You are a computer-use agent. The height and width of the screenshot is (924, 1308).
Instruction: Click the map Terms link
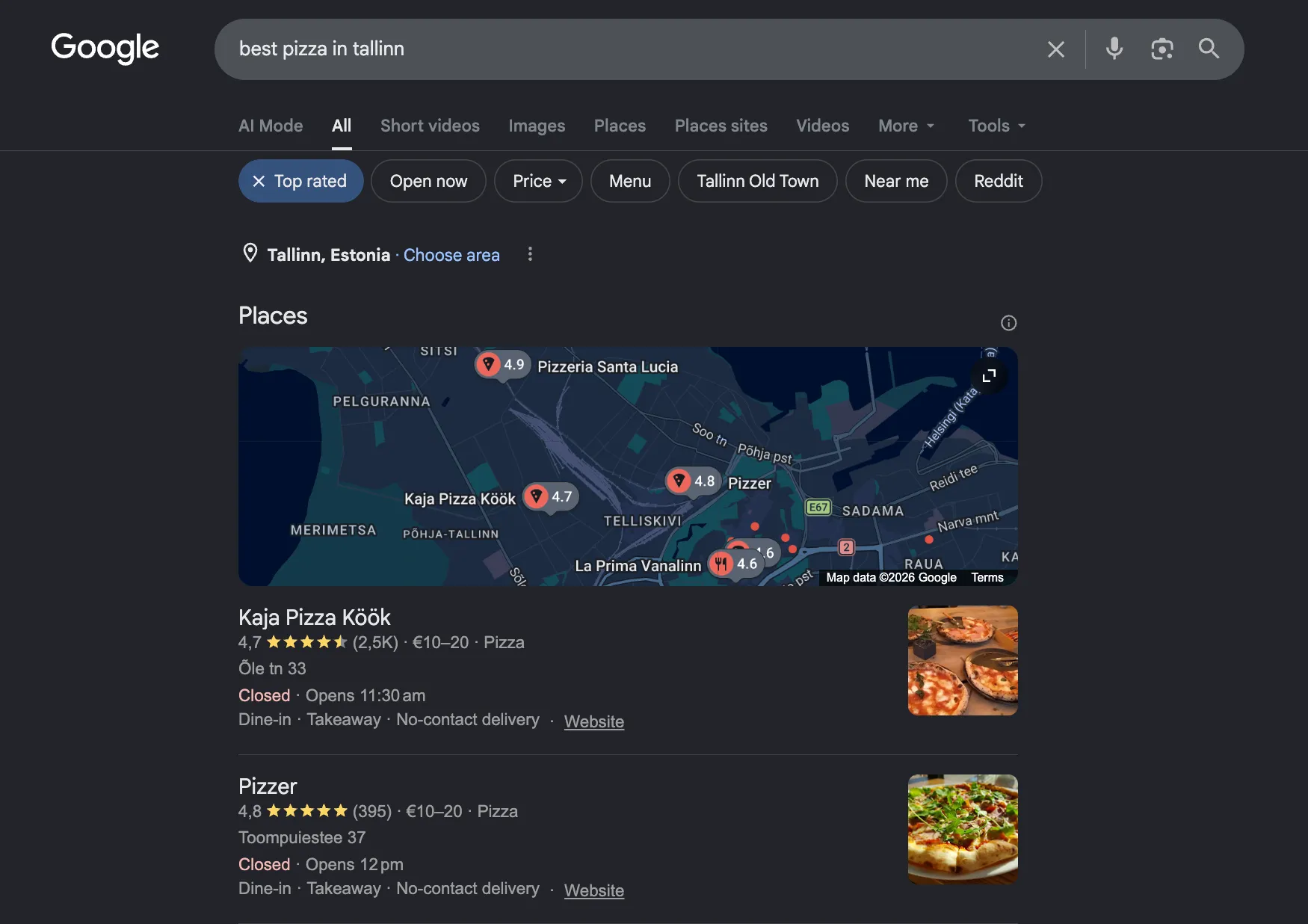(987, 578)
